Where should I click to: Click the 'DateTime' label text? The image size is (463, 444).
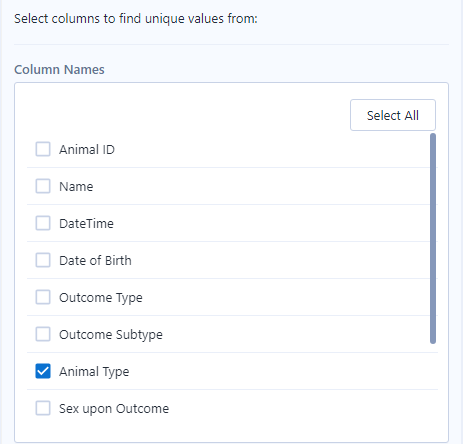(x=86, y=223)
